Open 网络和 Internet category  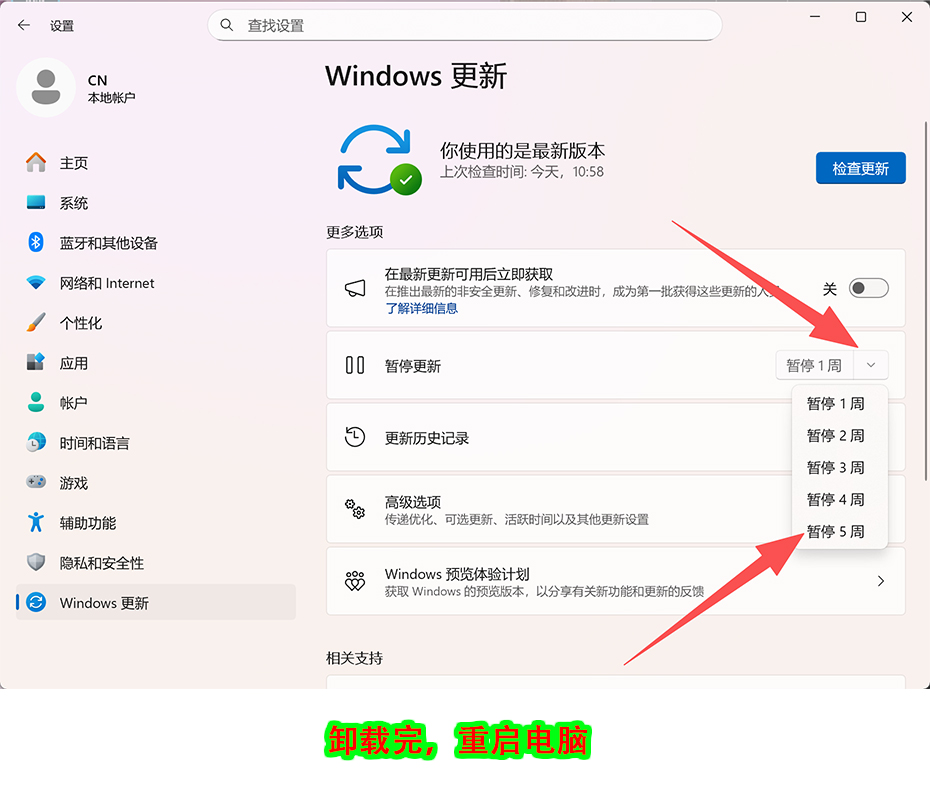tap(155, 283)
